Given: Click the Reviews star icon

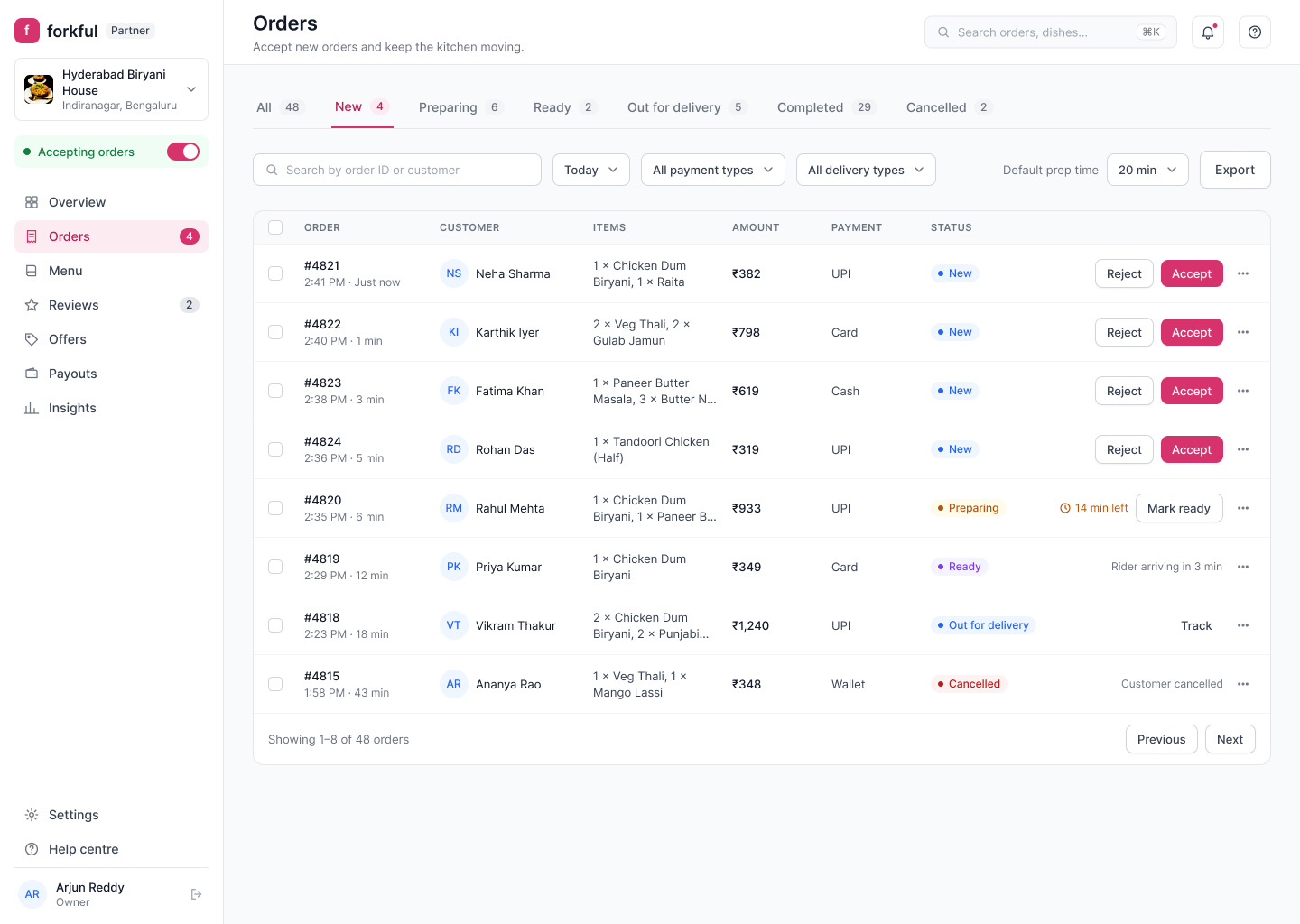Looking at the screenshot, I should 32,305.
